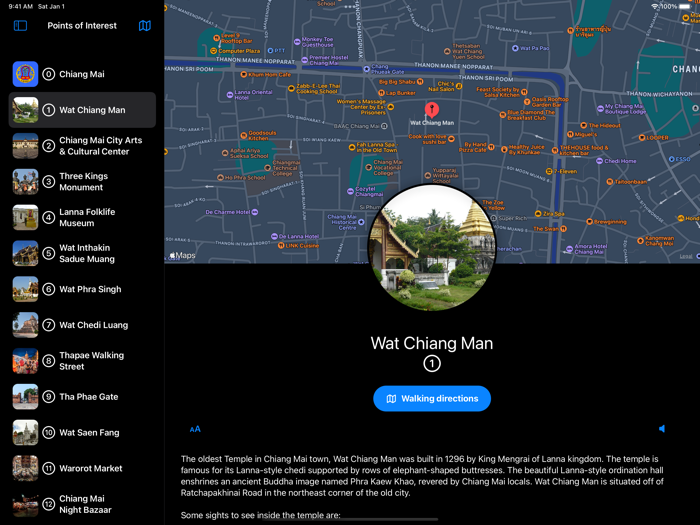Viewport: 700px width, 525px height.
Task: Click LINK Cuisine map marker
Action: point(281,246)
